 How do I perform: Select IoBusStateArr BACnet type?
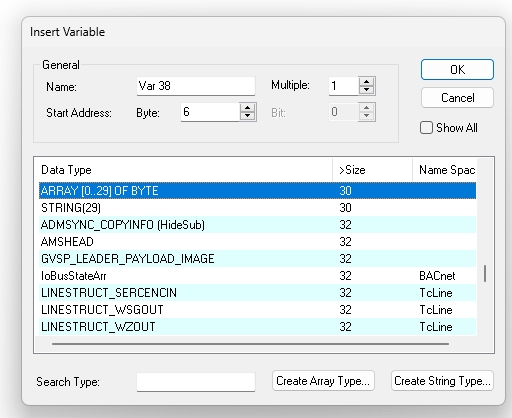pos(257,276)
